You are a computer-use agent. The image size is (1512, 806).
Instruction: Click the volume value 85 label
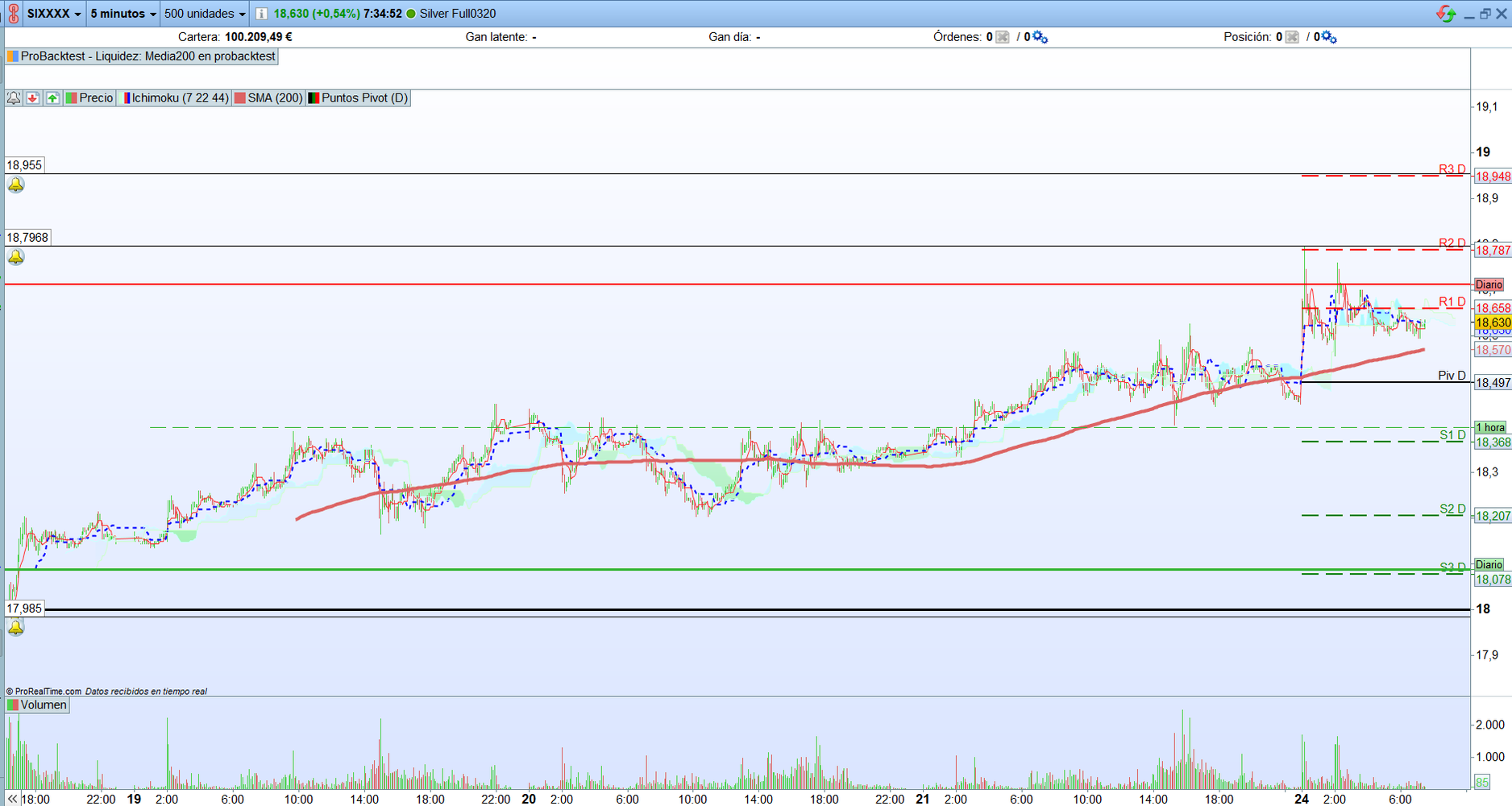click(1481, 782)
